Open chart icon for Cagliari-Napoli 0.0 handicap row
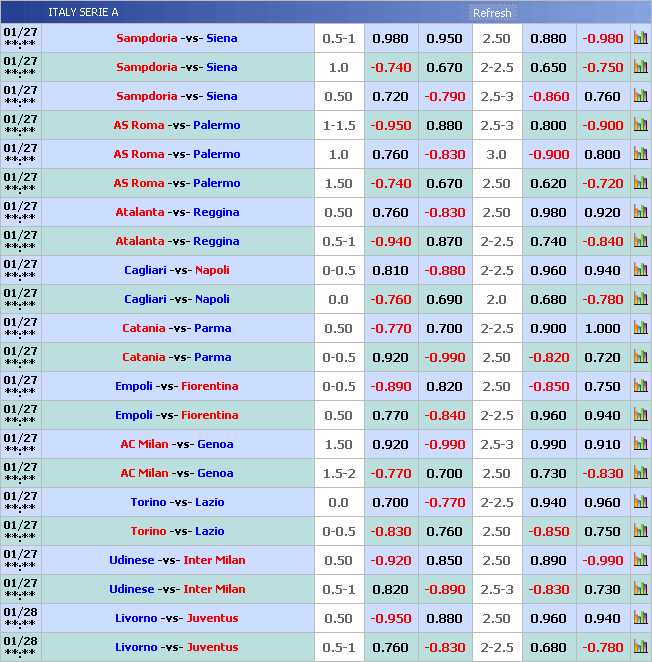Image resolution: width=652 pixels, height=662 pixels. 640,299
